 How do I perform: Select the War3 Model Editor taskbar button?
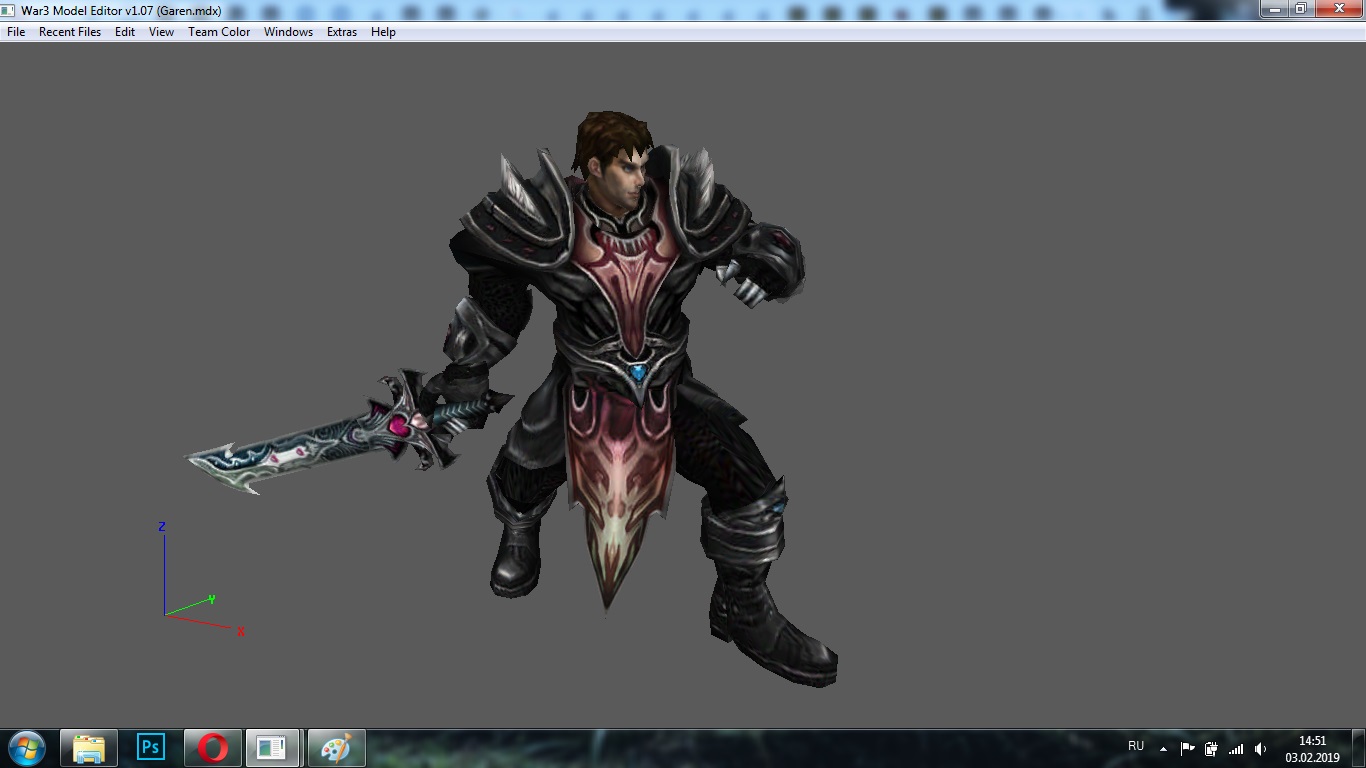tap(272, 748)
